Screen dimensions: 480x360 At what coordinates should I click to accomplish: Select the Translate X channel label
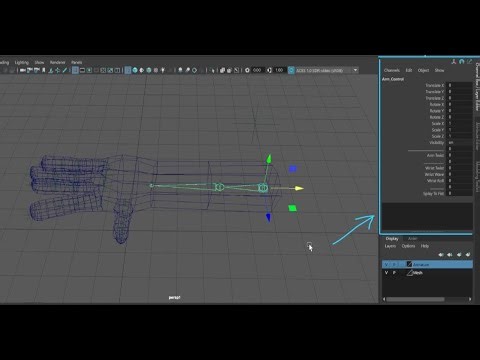[435, 85]
